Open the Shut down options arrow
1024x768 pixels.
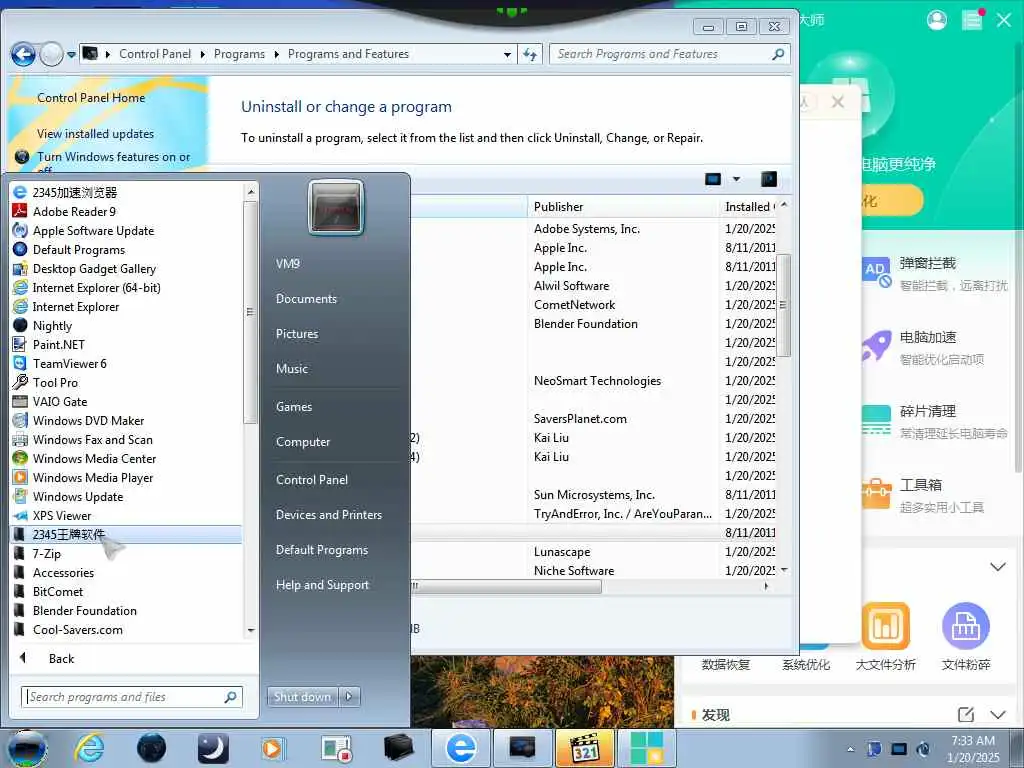click(x=349, y=696)
